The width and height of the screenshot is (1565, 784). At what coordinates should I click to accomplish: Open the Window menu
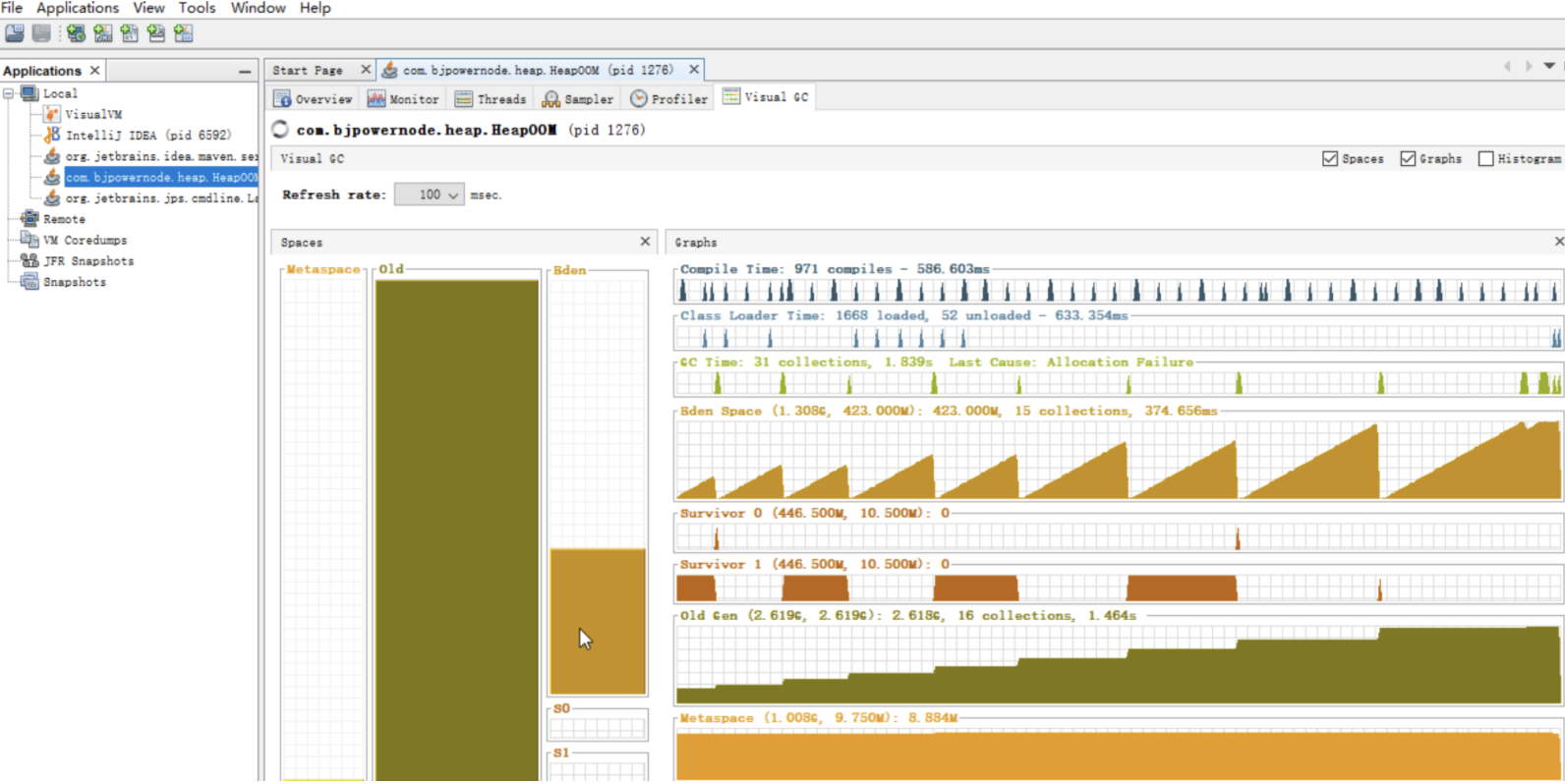coord(259,8)
